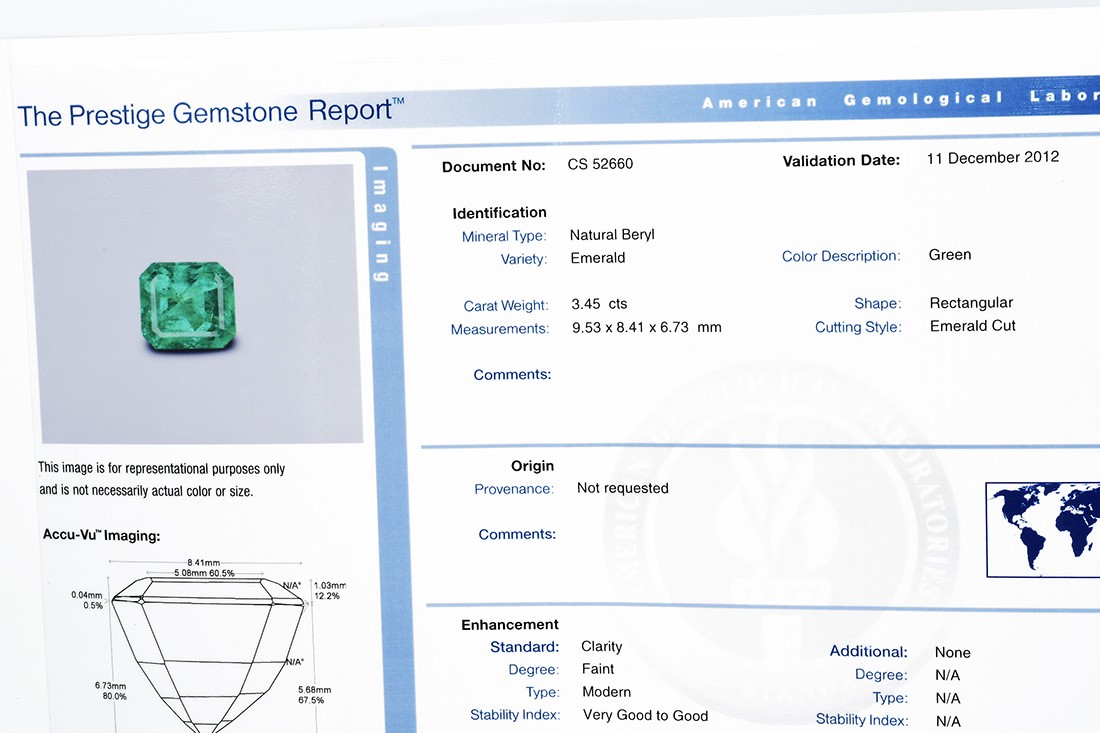Screen dimensions: 1100x733
Task: Click the "Identification" section heading
Action: click(x=499, y=213)
